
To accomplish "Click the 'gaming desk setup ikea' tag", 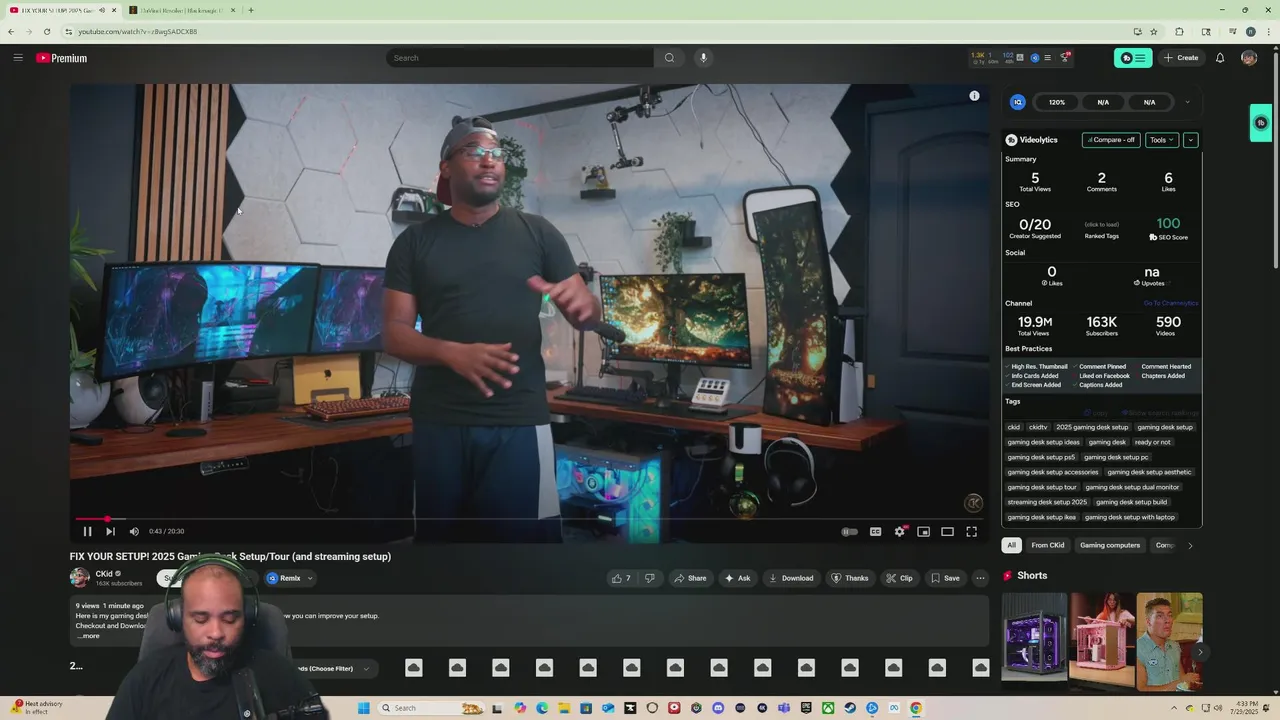I will [1042, 517].
